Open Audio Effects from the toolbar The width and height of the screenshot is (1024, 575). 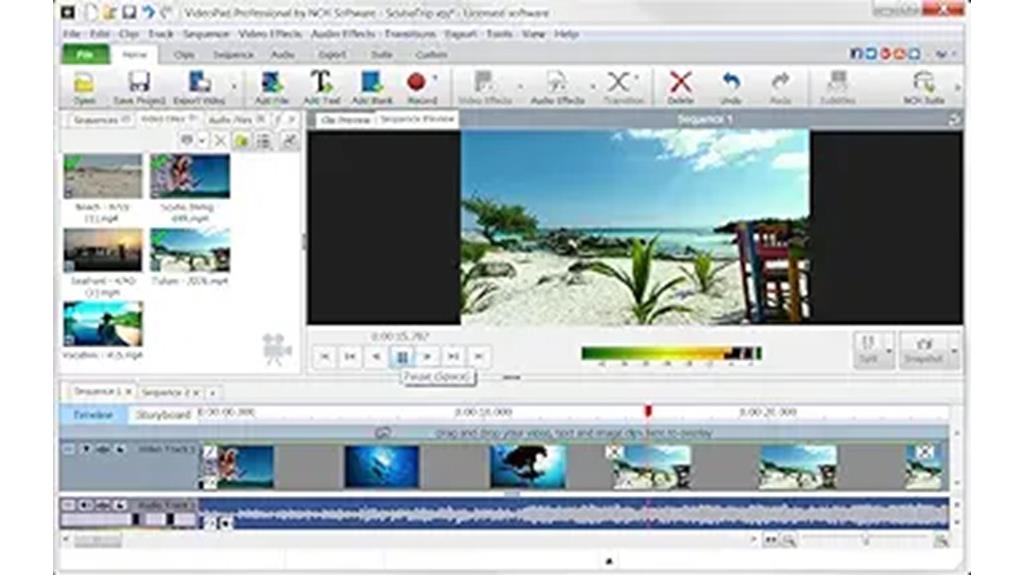[556, 87]
